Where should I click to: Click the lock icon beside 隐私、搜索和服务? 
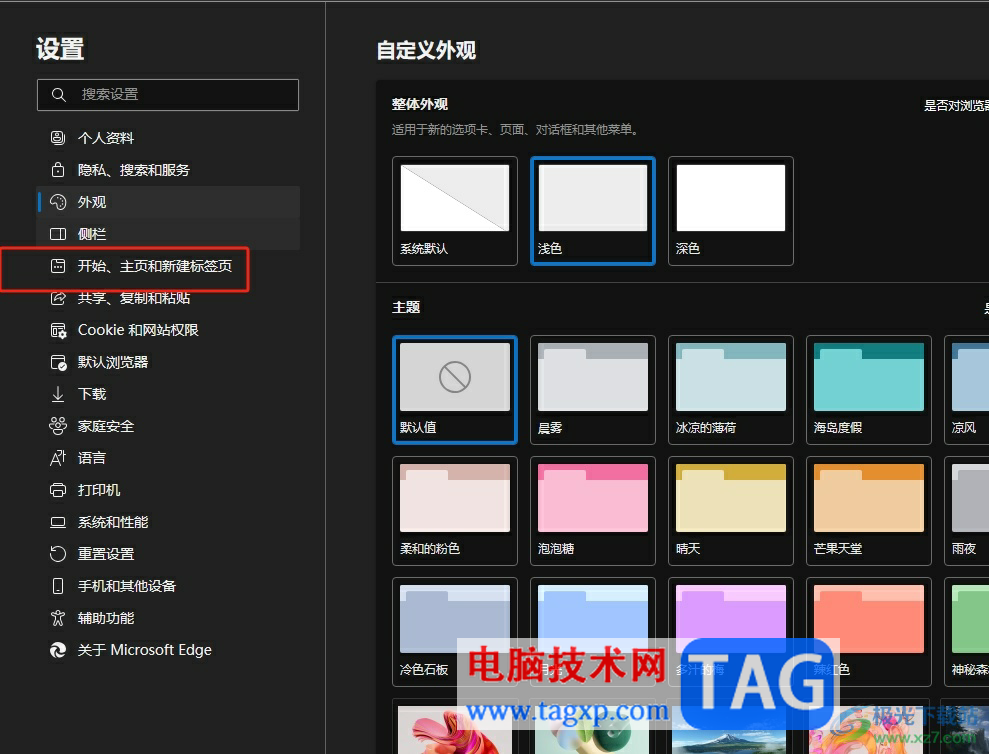pyautogui.click(x=57, y=170)
